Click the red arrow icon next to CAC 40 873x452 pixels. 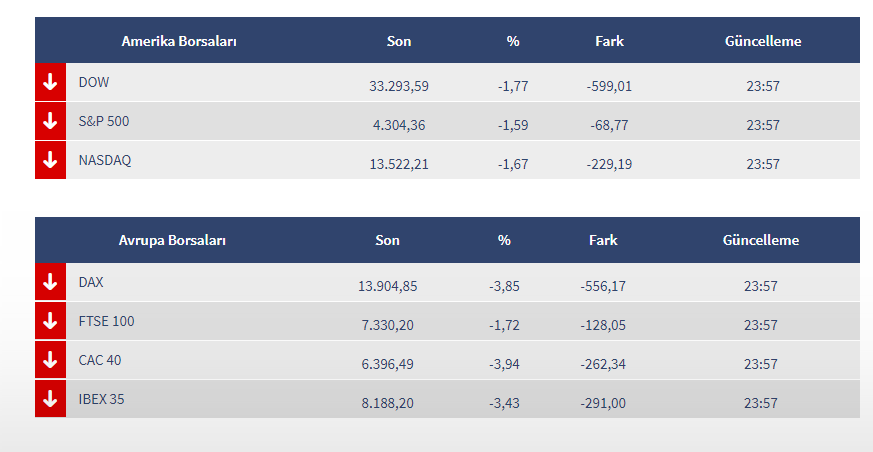tap(50, 360)
